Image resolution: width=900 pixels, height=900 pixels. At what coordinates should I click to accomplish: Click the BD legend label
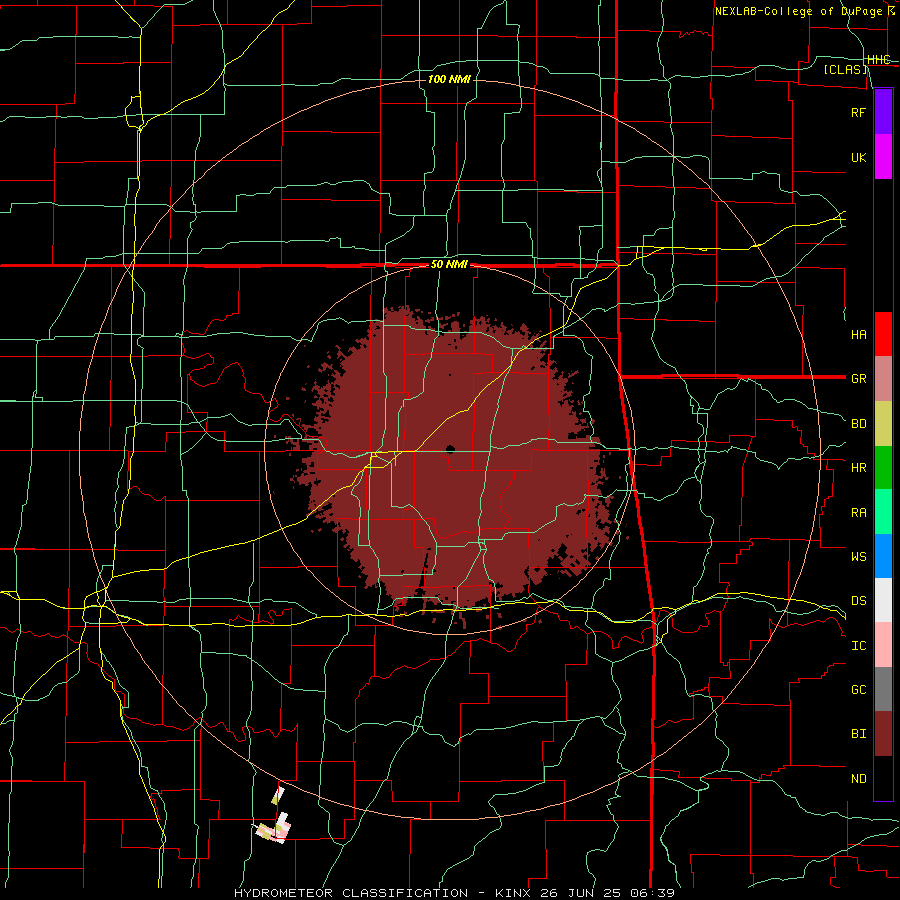858,424
